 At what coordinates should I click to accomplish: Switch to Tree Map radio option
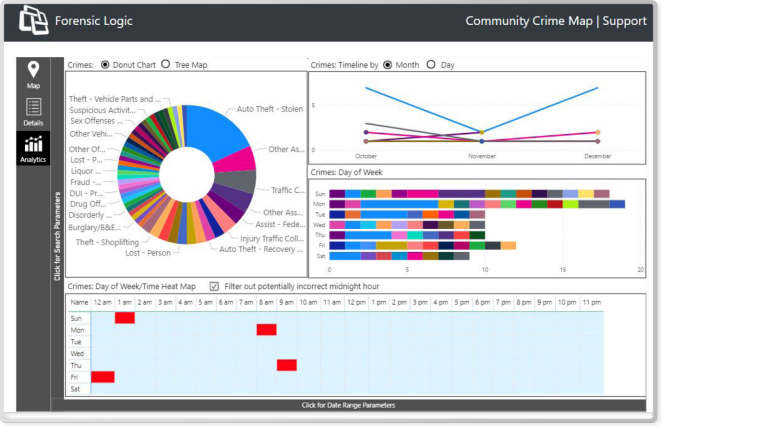click(x=165, y=64)
